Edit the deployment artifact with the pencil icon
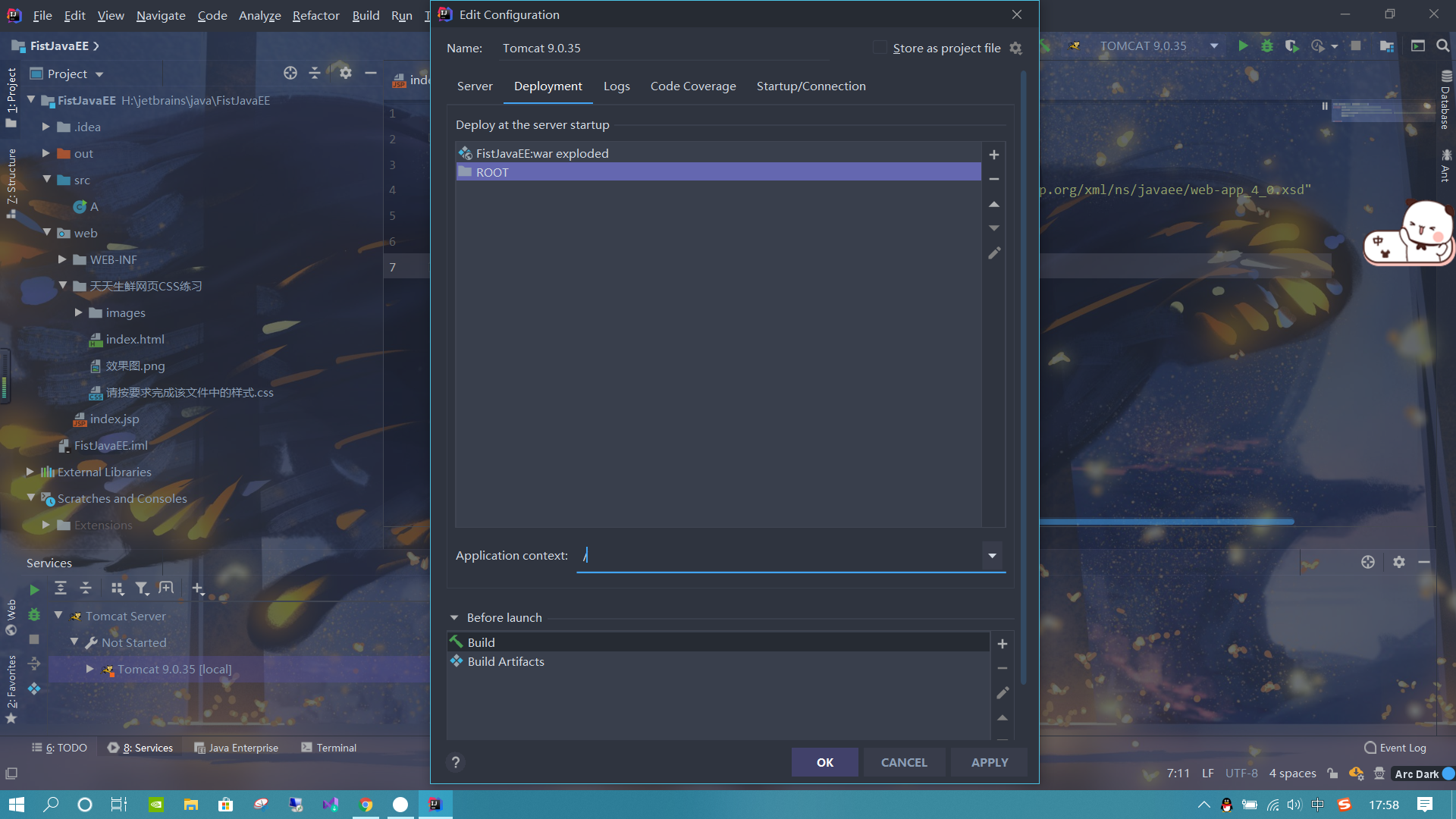The height and width of the screenshot is (819, 1456). tap(994, 253)
